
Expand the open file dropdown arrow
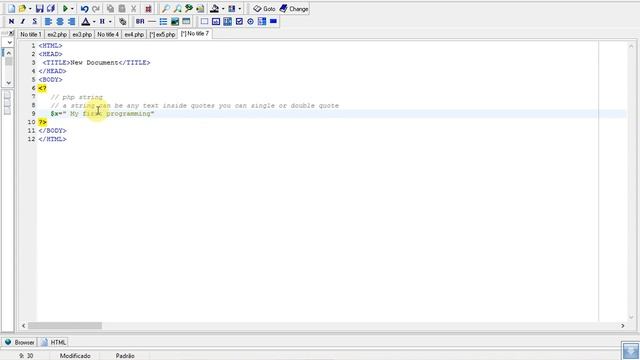30,9
